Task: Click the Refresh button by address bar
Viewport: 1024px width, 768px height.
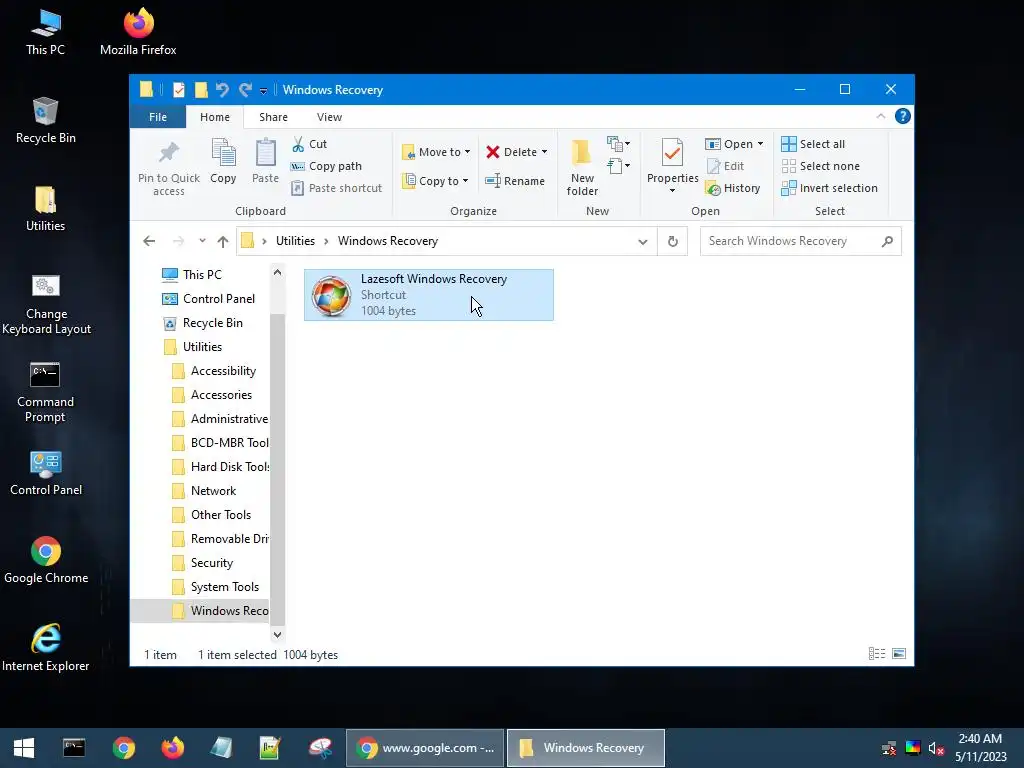Action: pyautogui.click(x=673, y=242)
